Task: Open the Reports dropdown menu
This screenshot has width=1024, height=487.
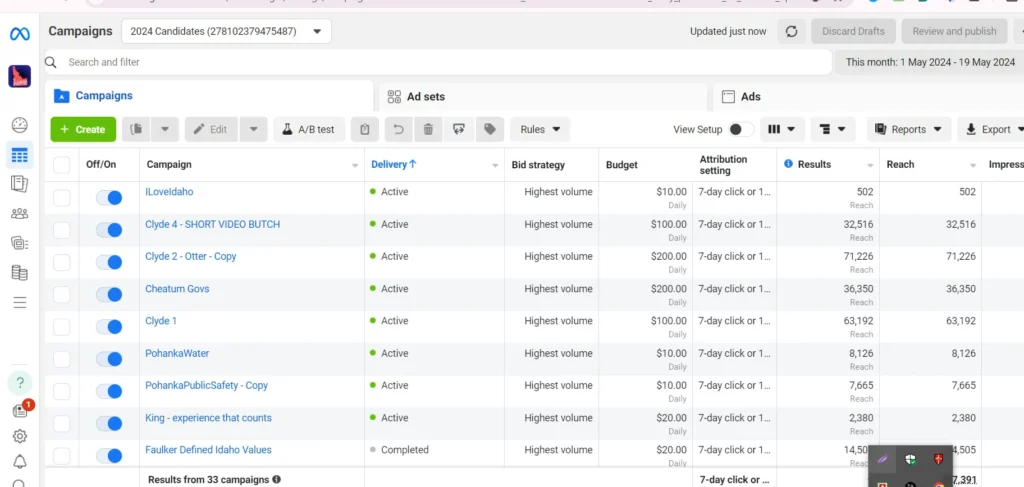Action: (908, 129)
